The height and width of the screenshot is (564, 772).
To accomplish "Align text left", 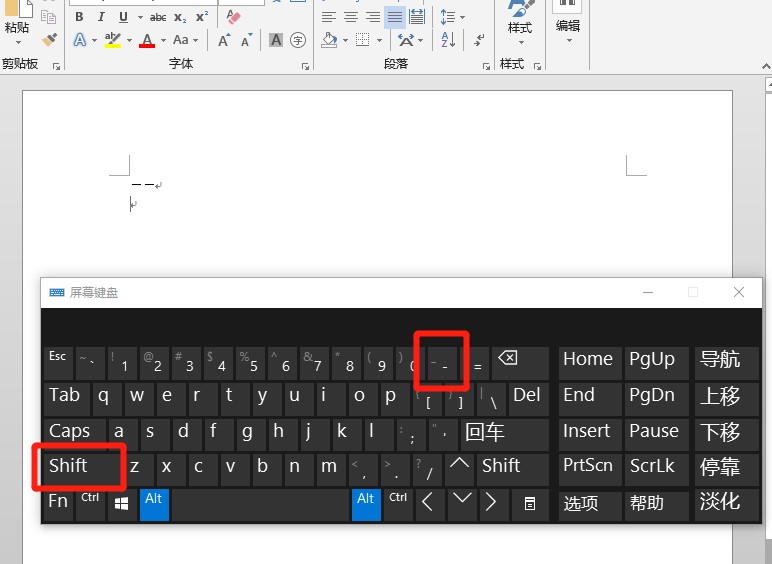I will 328,17.
